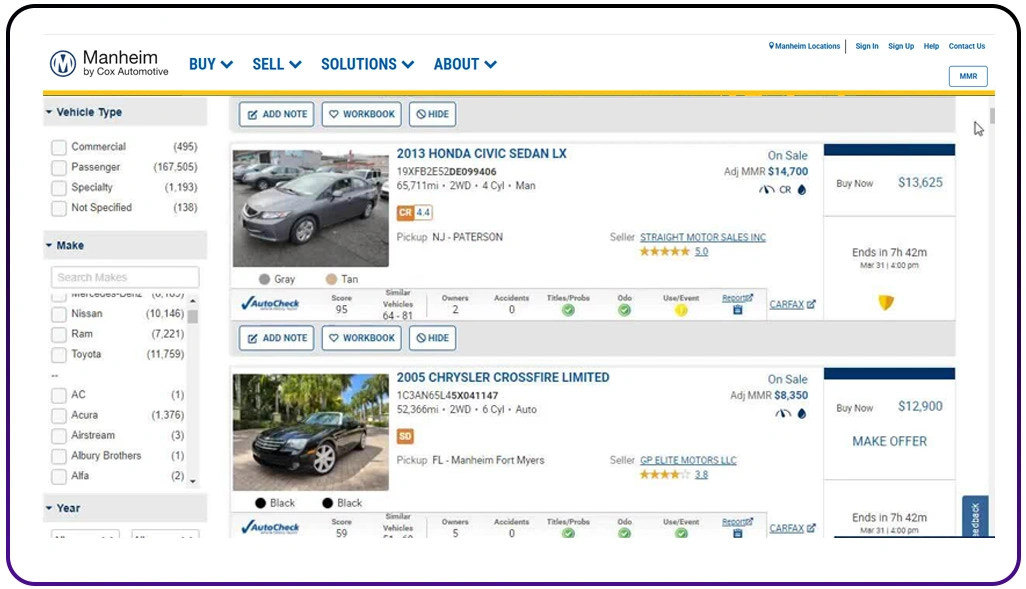Click the yellow shield award icon on the Civic listing
Image resolution: width=1026 pixels, height=589 pixels.
[x=888, y=302]
